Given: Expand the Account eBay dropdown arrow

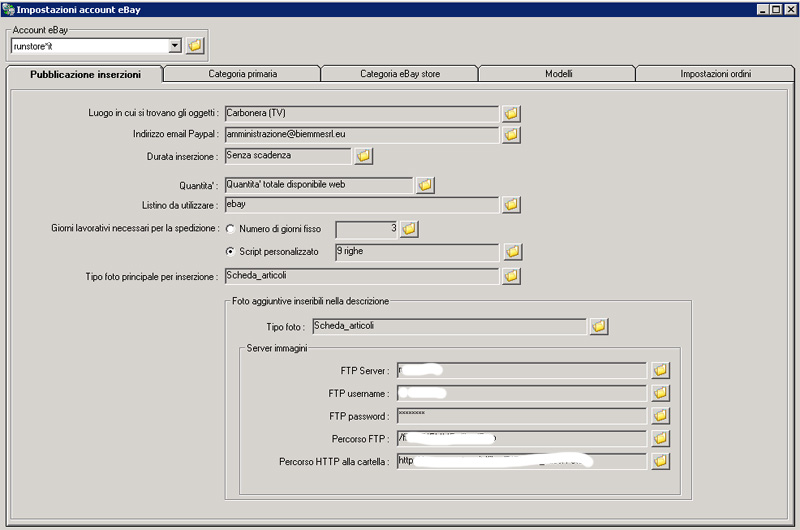Looking at the screenshot, I should [x=175, y=46].
